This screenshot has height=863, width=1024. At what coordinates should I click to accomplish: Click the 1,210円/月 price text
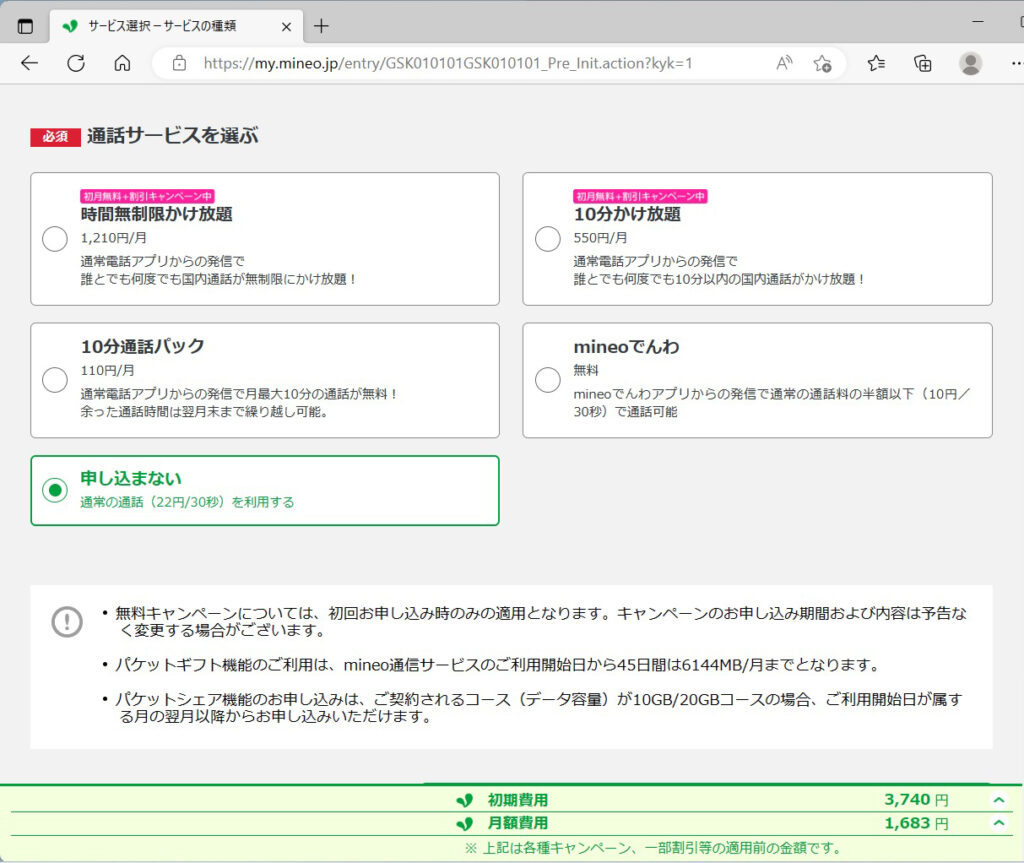(x=114, y=238)
